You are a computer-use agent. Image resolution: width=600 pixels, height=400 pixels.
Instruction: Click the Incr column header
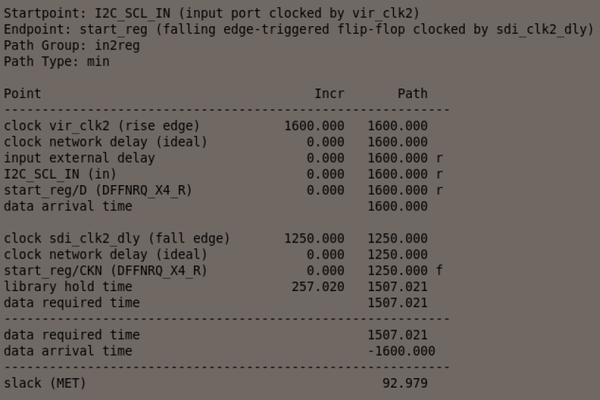329,93
